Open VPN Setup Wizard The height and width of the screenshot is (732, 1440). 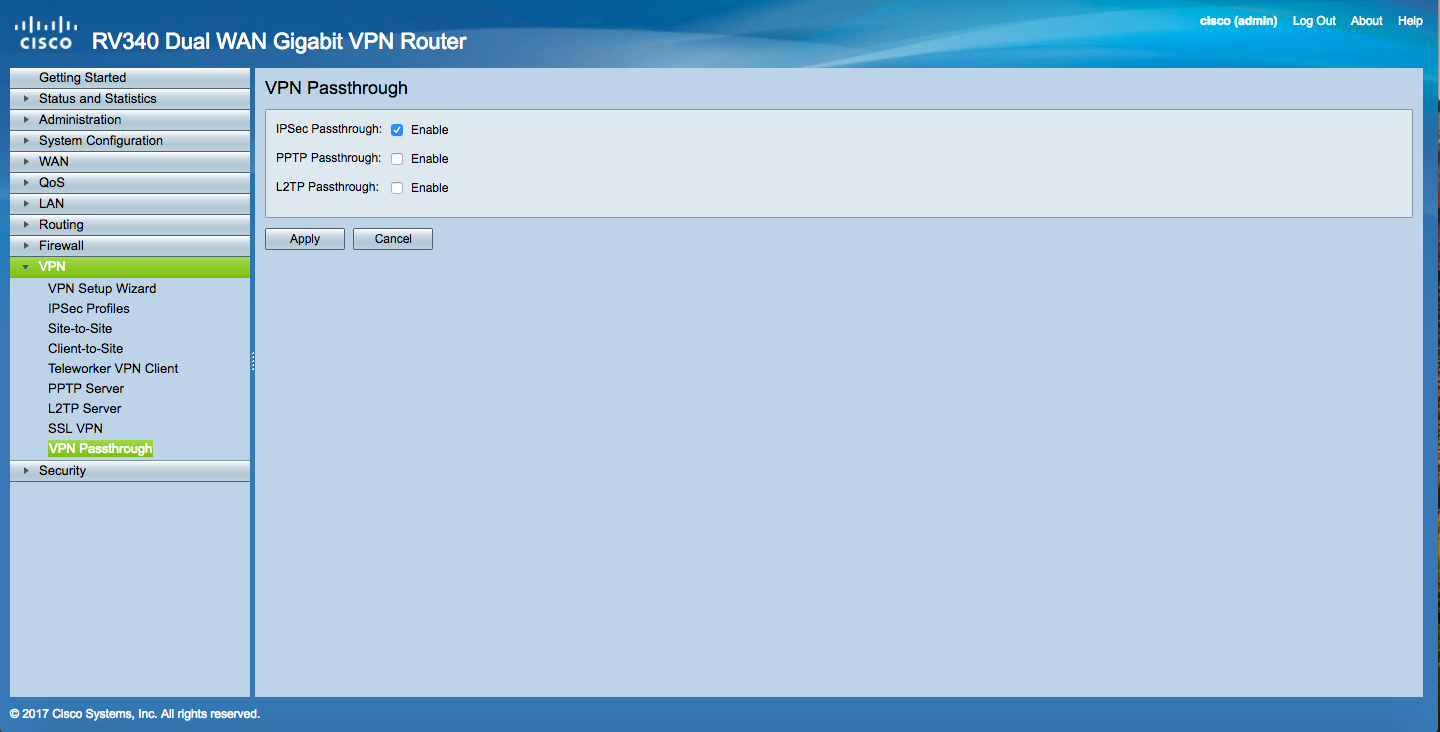click(102, 289)
